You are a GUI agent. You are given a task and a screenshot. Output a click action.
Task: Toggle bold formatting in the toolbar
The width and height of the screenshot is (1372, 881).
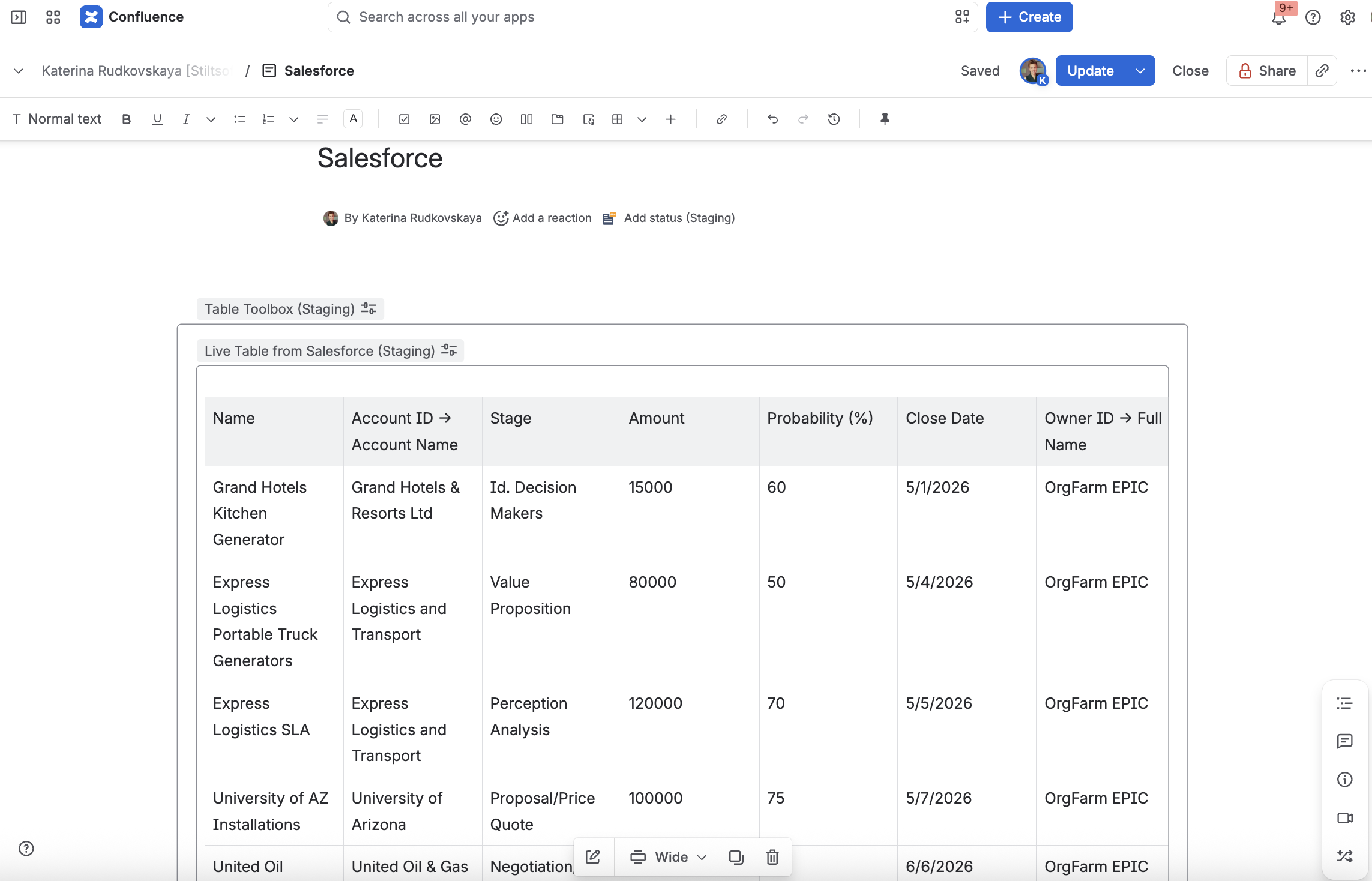click(x=126, y=119)
